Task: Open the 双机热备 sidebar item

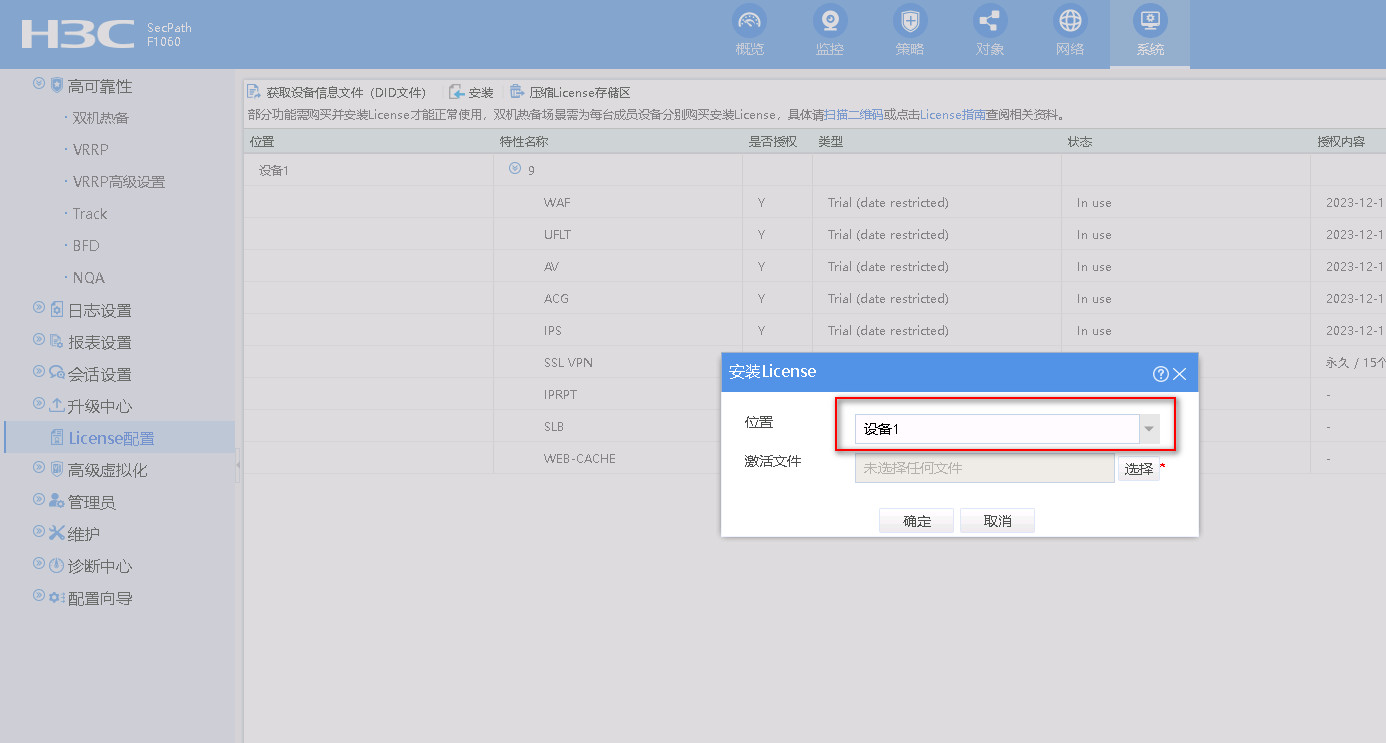Action: pyautogui.click(x=100, y=118)
